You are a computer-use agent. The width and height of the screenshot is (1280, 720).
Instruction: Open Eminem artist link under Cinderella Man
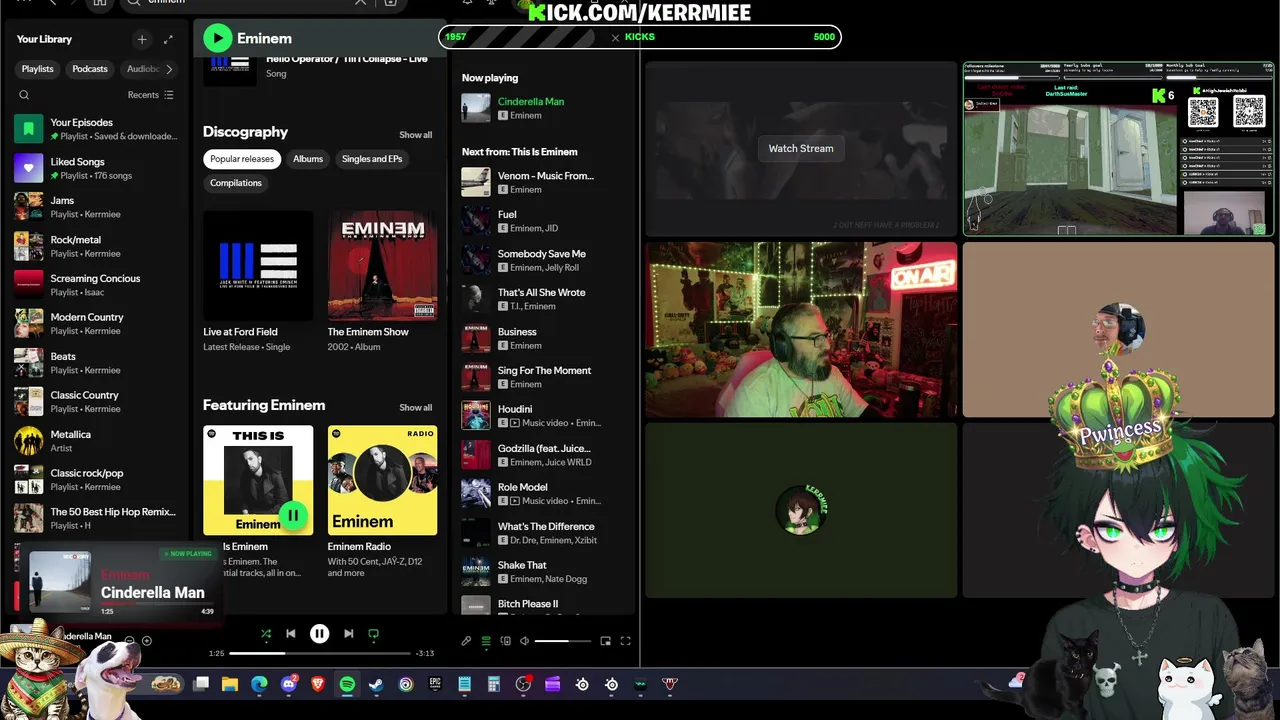click(526, 116)
